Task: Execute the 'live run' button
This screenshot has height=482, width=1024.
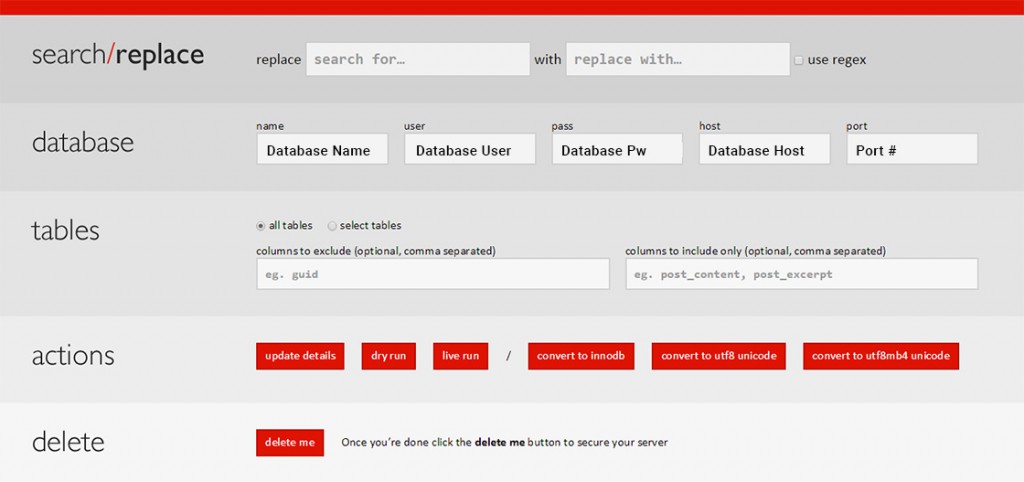Action: (x=460, y=356)
